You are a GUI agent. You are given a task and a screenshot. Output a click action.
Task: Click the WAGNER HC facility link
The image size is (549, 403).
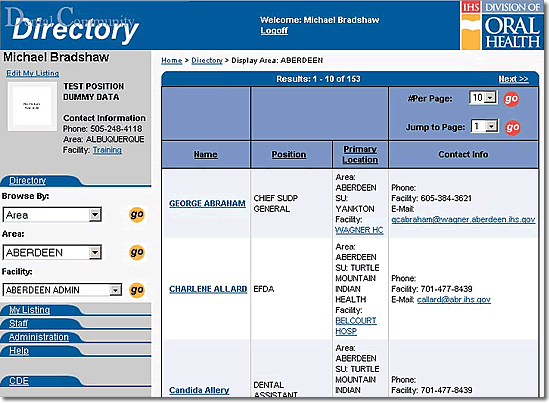(x=359, y=230)
